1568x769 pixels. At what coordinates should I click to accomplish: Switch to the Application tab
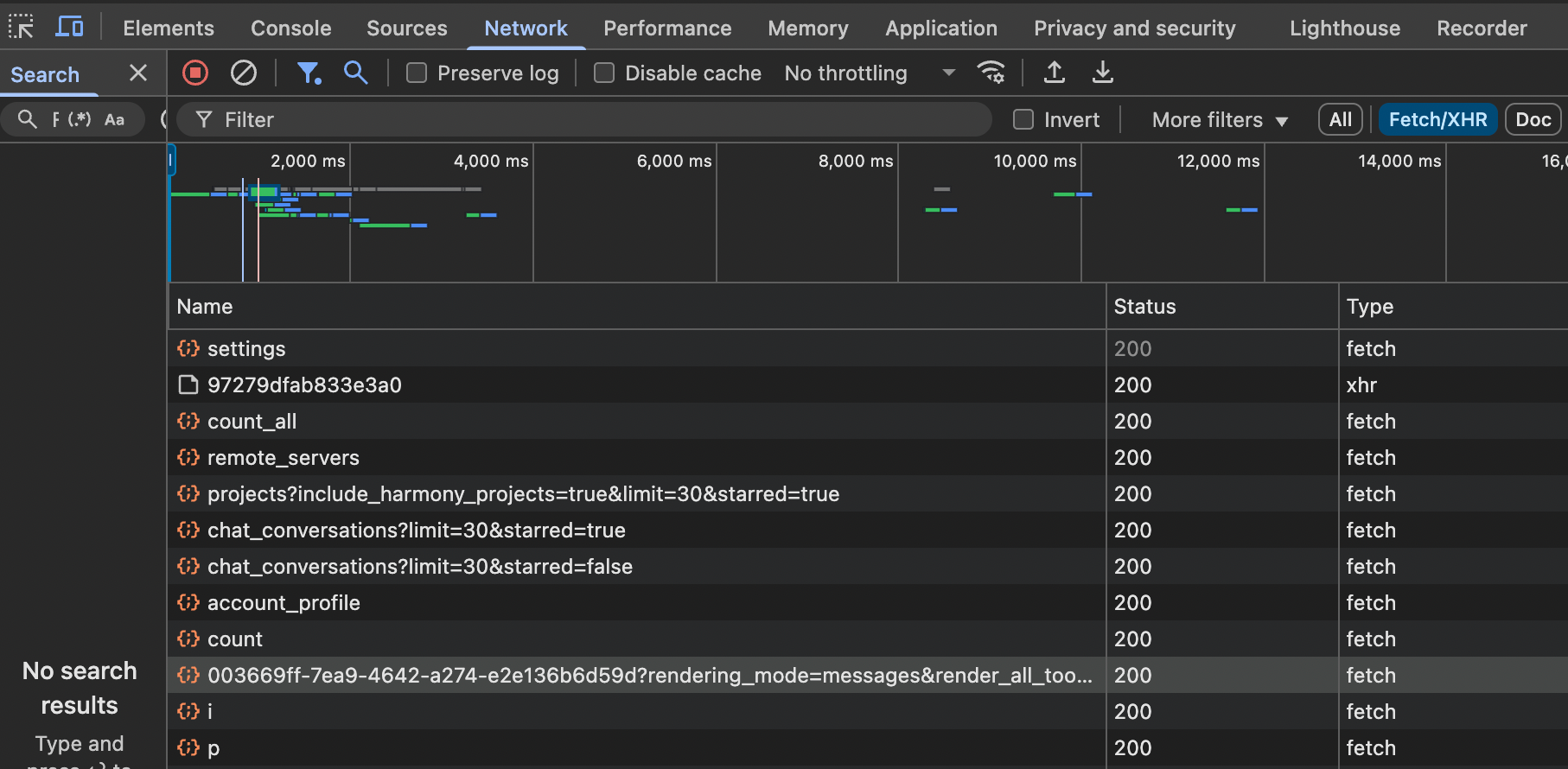(941, 28)
